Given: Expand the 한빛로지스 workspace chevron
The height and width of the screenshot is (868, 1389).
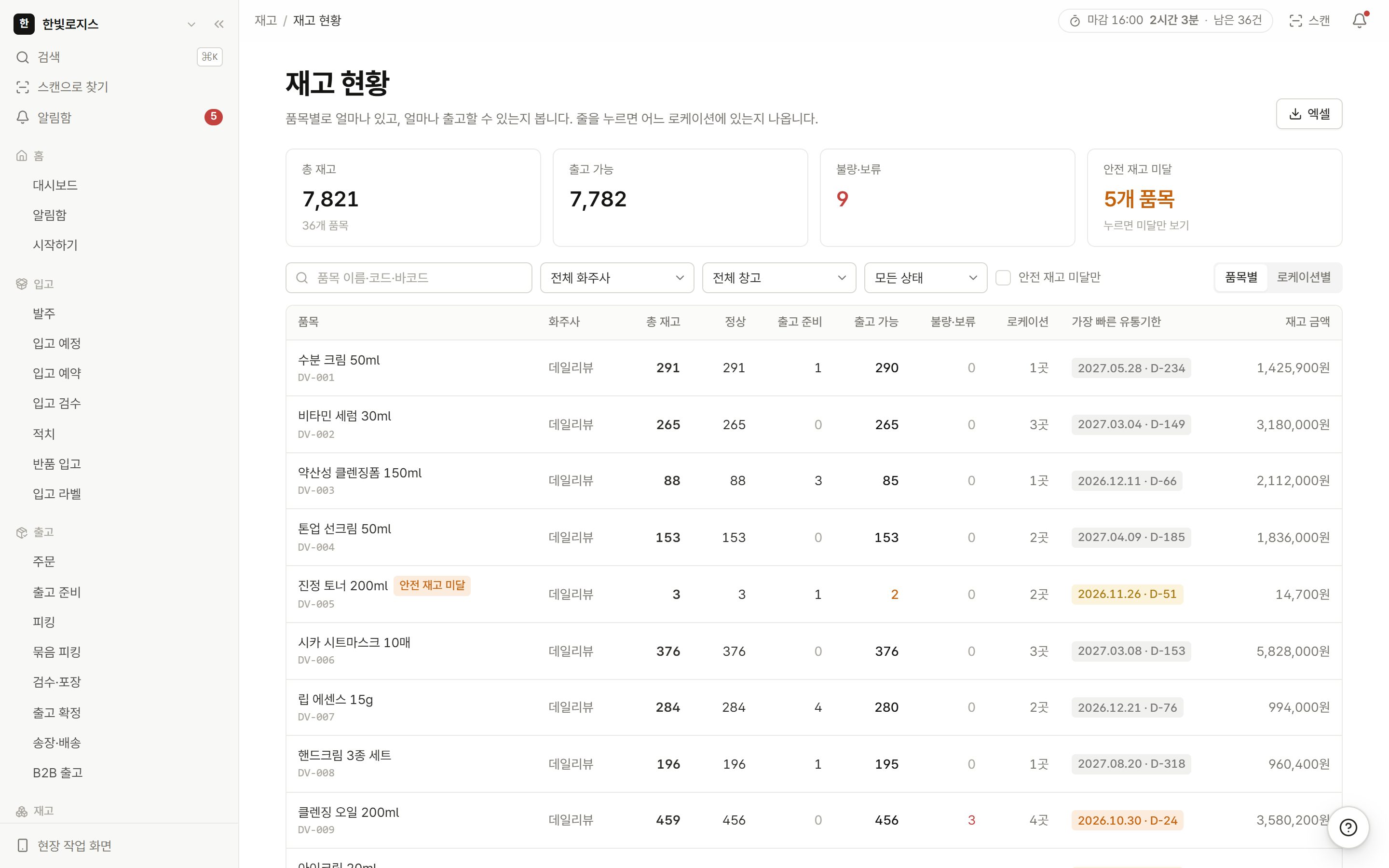Looking at the screenshot, I should [x=191, y=24].
